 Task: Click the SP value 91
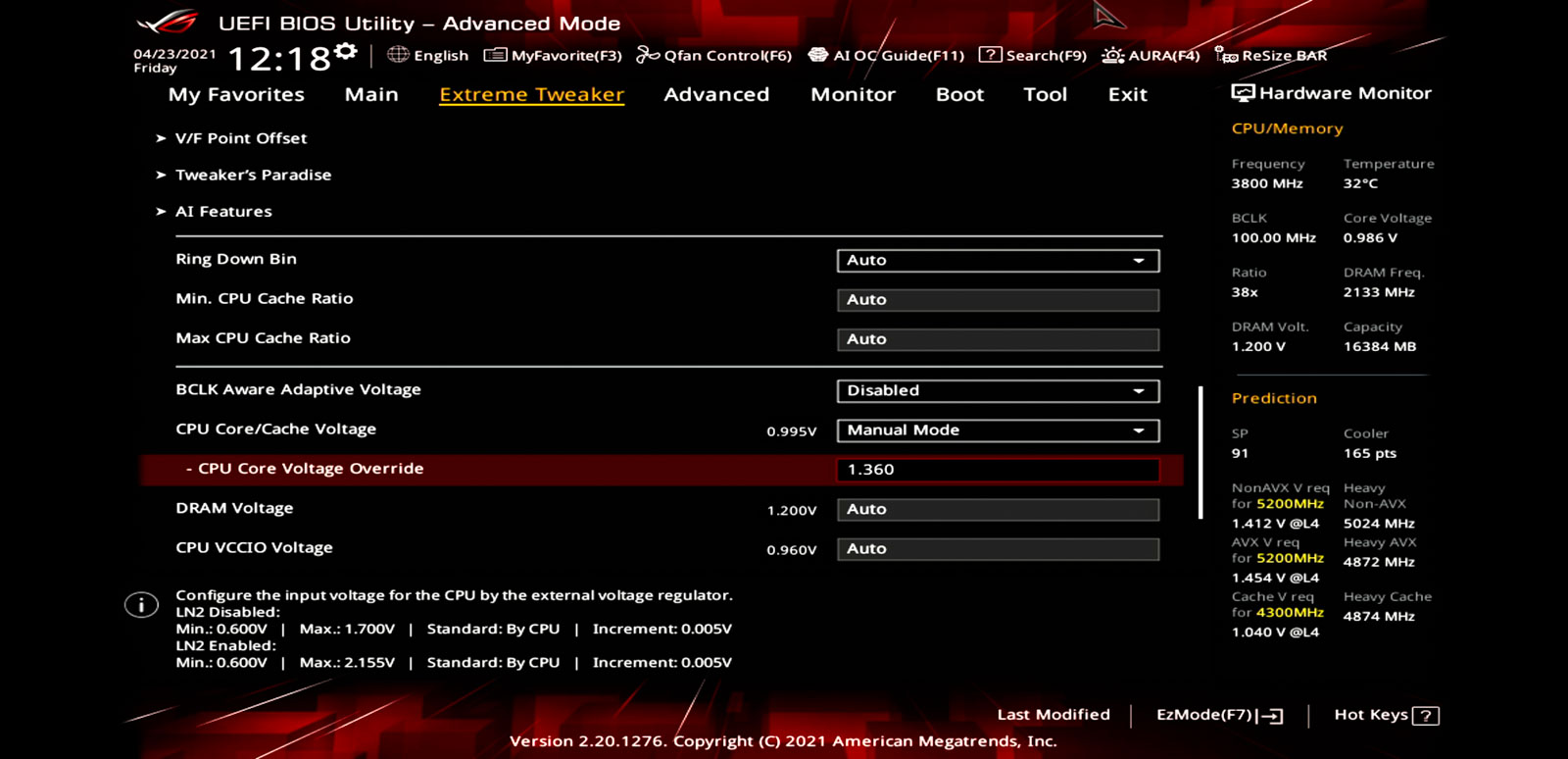coord(1240,453)
